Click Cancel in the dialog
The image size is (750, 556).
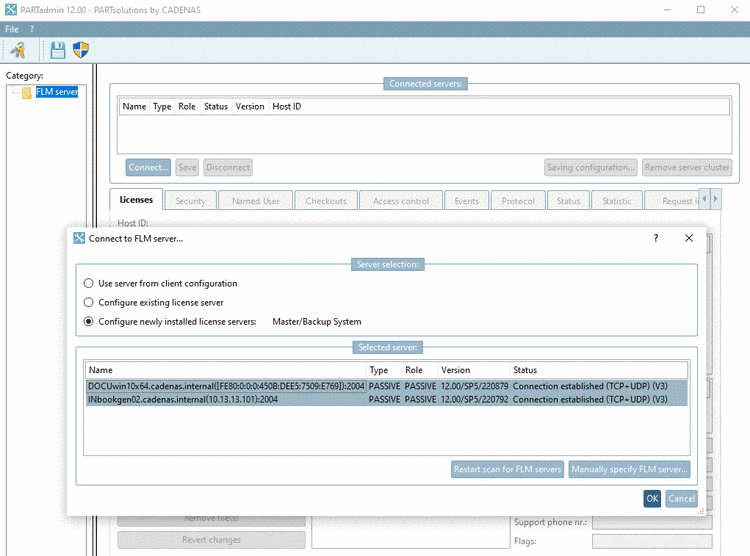(681, 499)
